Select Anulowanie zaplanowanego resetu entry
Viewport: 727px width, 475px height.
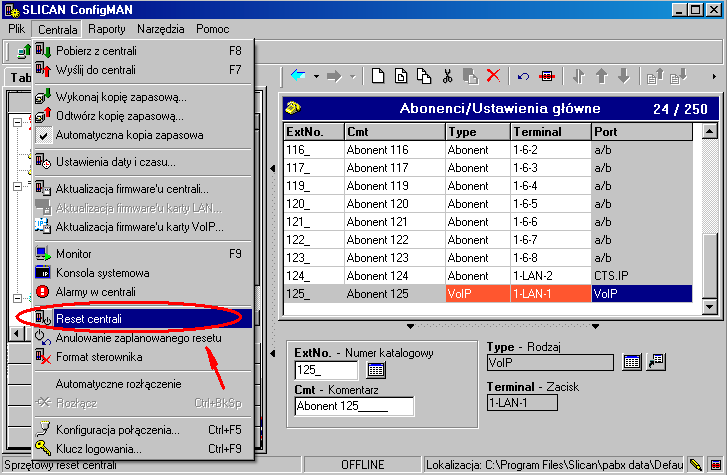(143, 338)
